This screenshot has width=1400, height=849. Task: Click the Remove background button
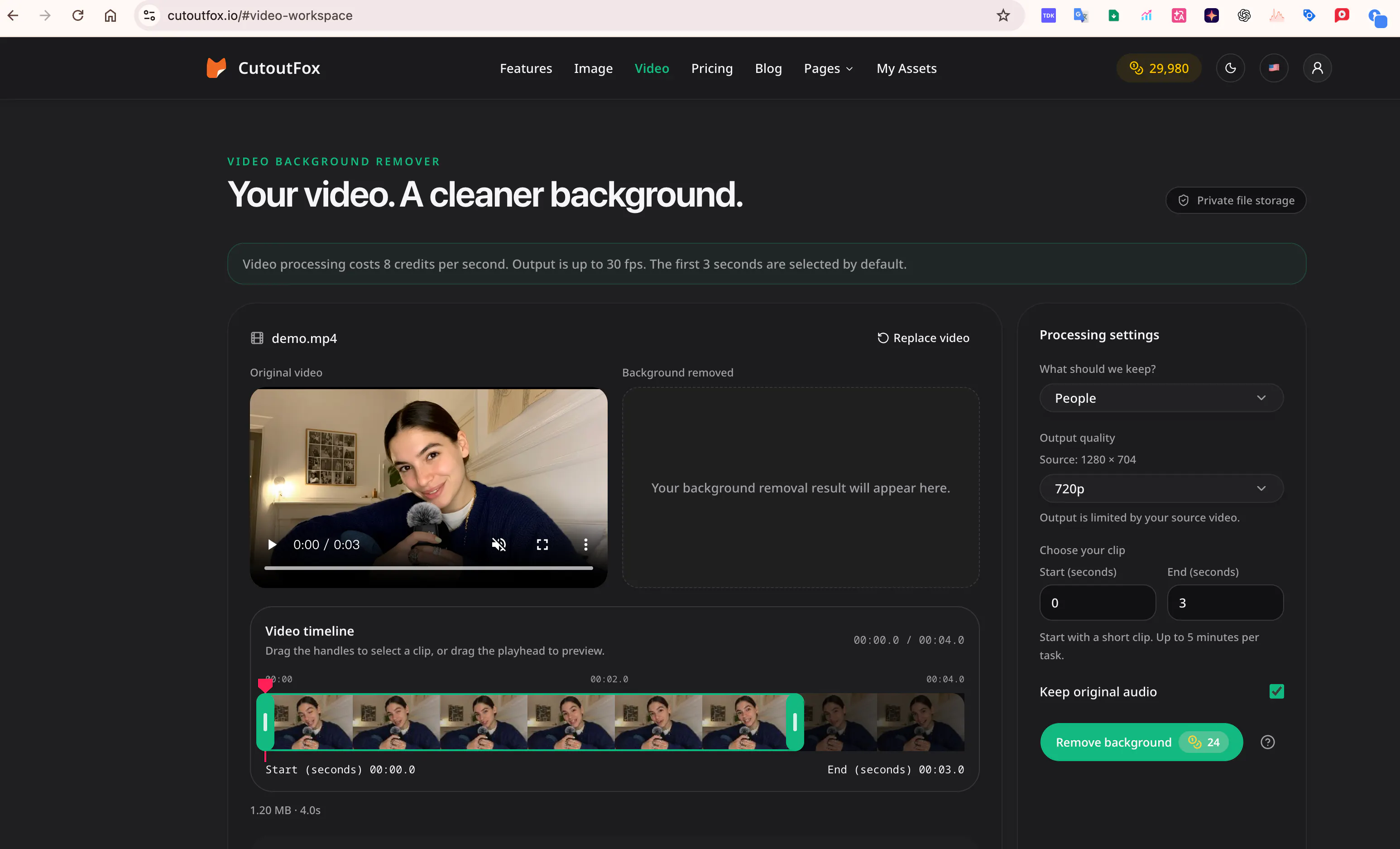coord(1141,742)
